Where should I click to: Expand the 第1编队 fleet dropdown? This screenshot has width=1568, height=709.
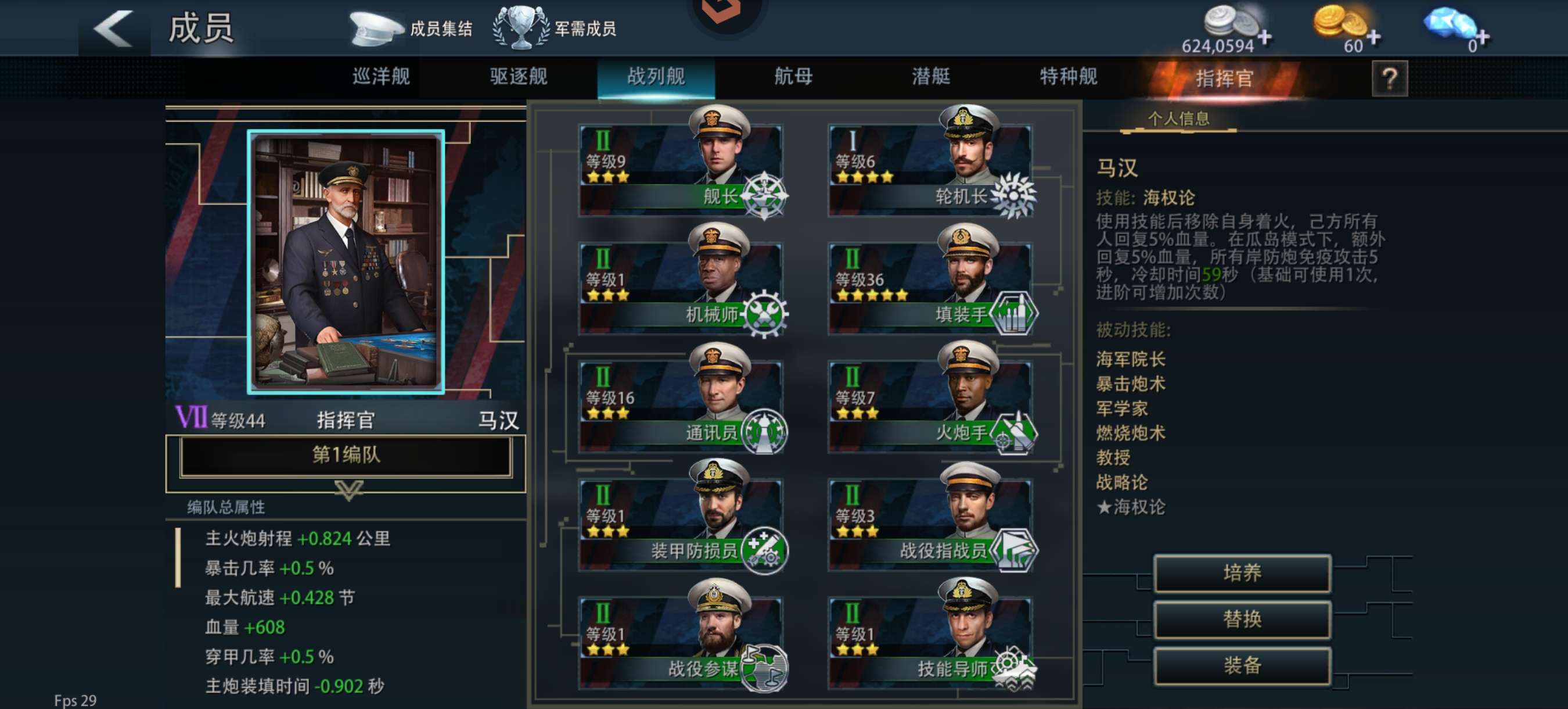346,454
